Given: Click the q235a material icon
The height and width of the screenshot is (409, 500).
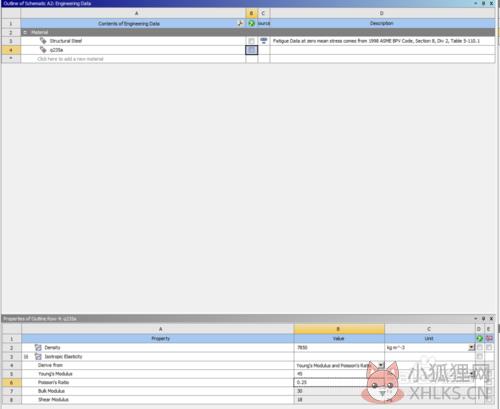Looking at the screenshot, I should click(43, 50).
